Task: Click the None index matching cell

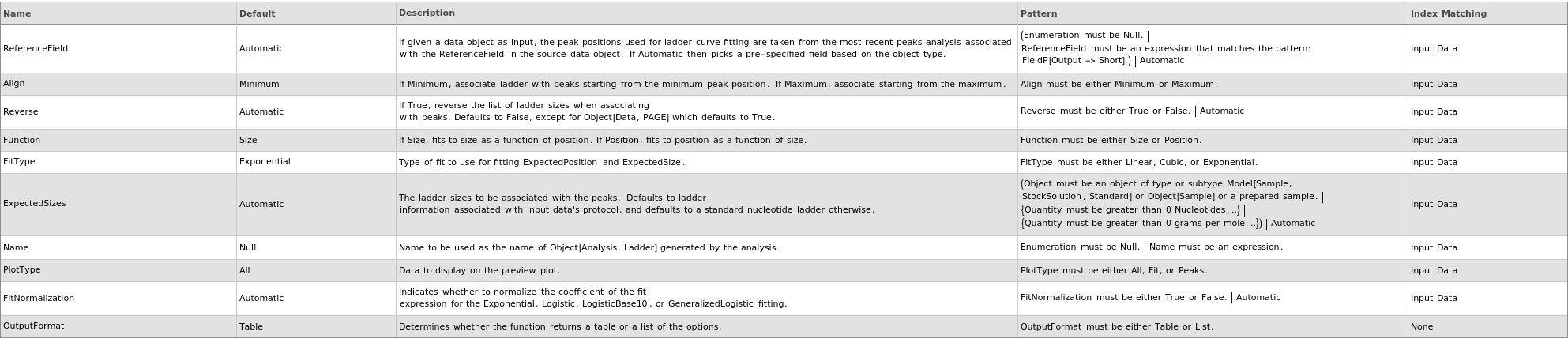Action: point(1422,326)
